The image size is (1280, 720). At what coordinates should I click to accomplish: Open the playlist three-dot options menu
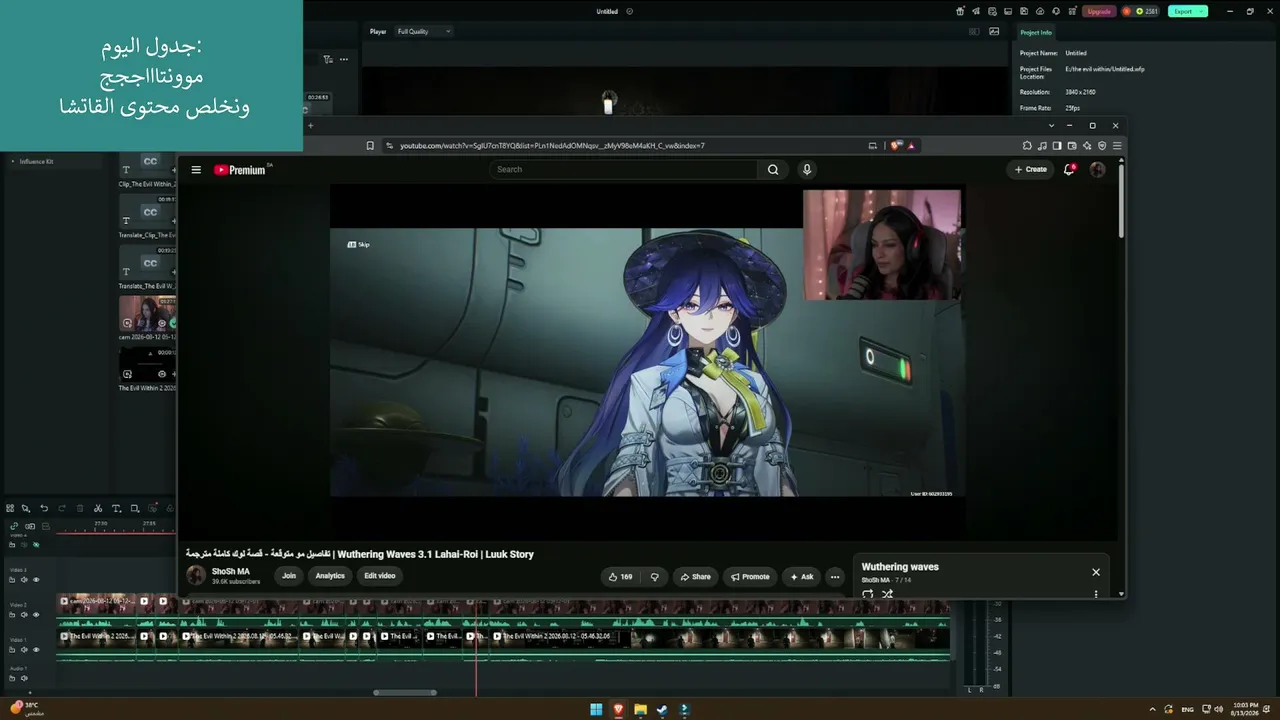[x=1096, y=594]
